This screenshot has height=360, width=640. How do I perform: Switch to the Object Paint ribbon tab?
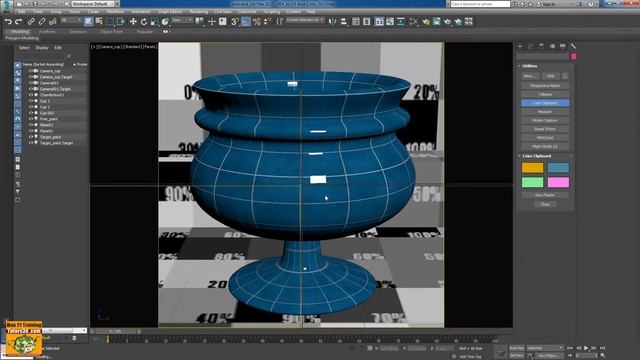111,31
